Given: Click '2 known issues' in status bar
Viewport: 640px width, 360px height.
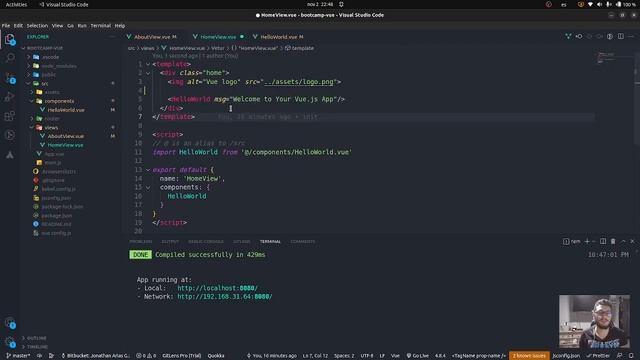Looking at the screenshot, I should tap(529, 356).
